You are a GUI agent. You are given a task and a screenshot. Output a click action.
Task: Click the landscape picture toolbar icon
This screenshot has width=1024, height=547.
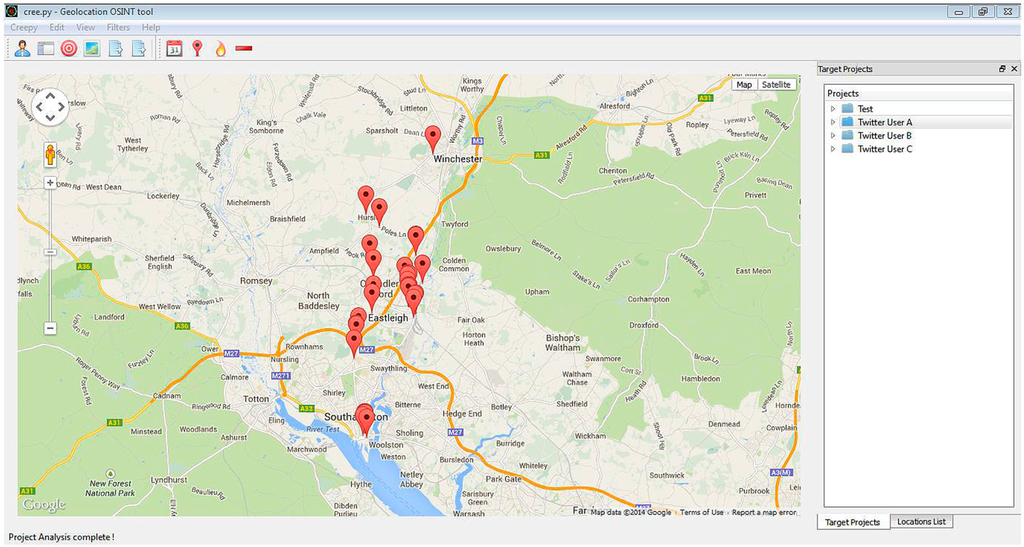[92, 48]
